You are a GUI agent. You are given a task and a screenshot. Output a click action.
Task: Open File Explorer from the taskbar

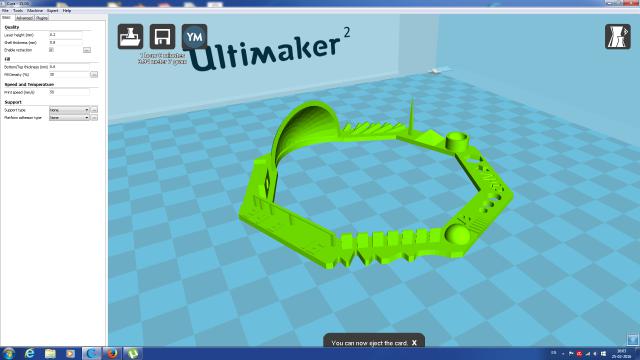point(50,353)
